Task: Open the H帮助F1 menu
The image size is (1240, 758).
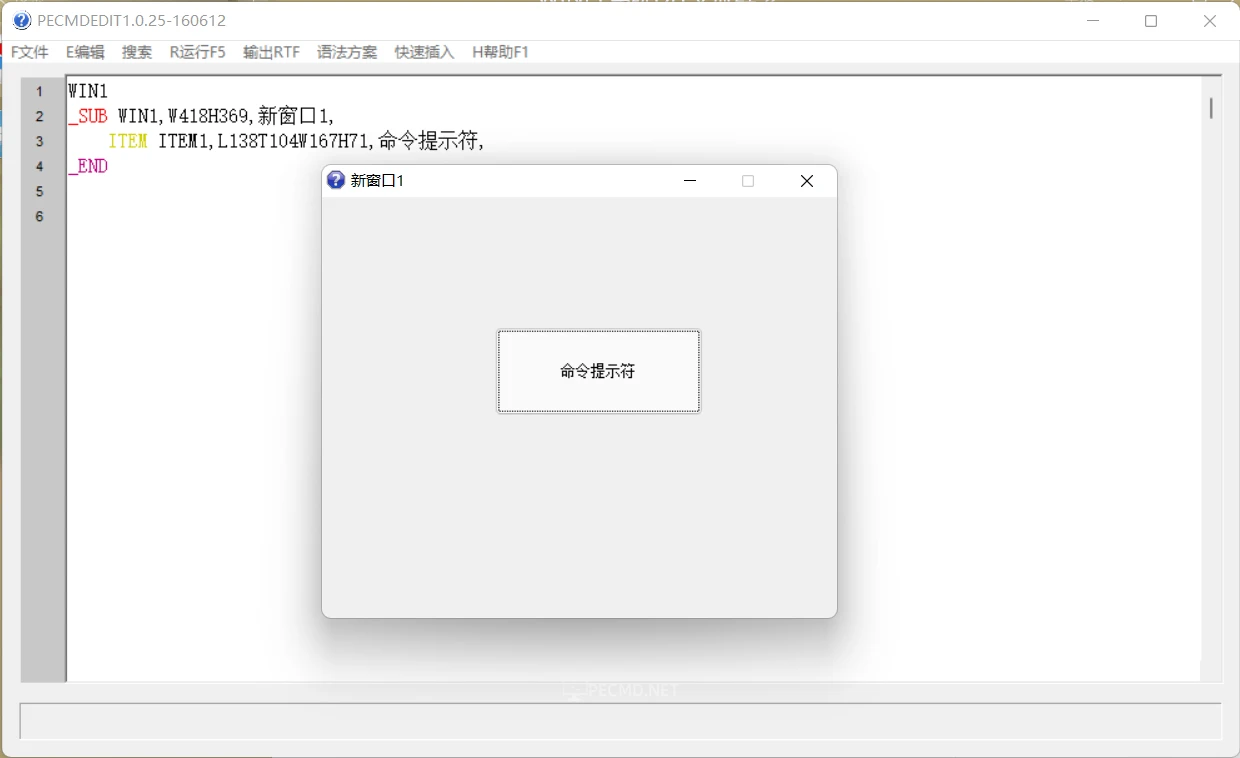Action: click(500, 52)
